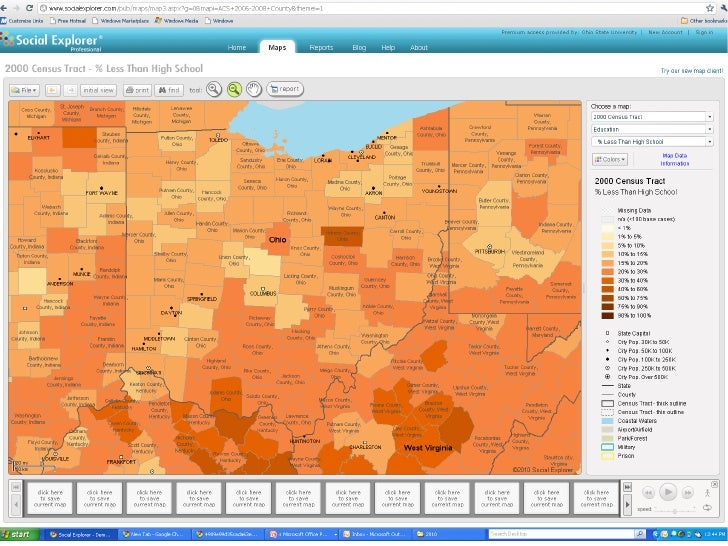Open the find tool with binoculars
728x546 pixels.
click(168, 90)
